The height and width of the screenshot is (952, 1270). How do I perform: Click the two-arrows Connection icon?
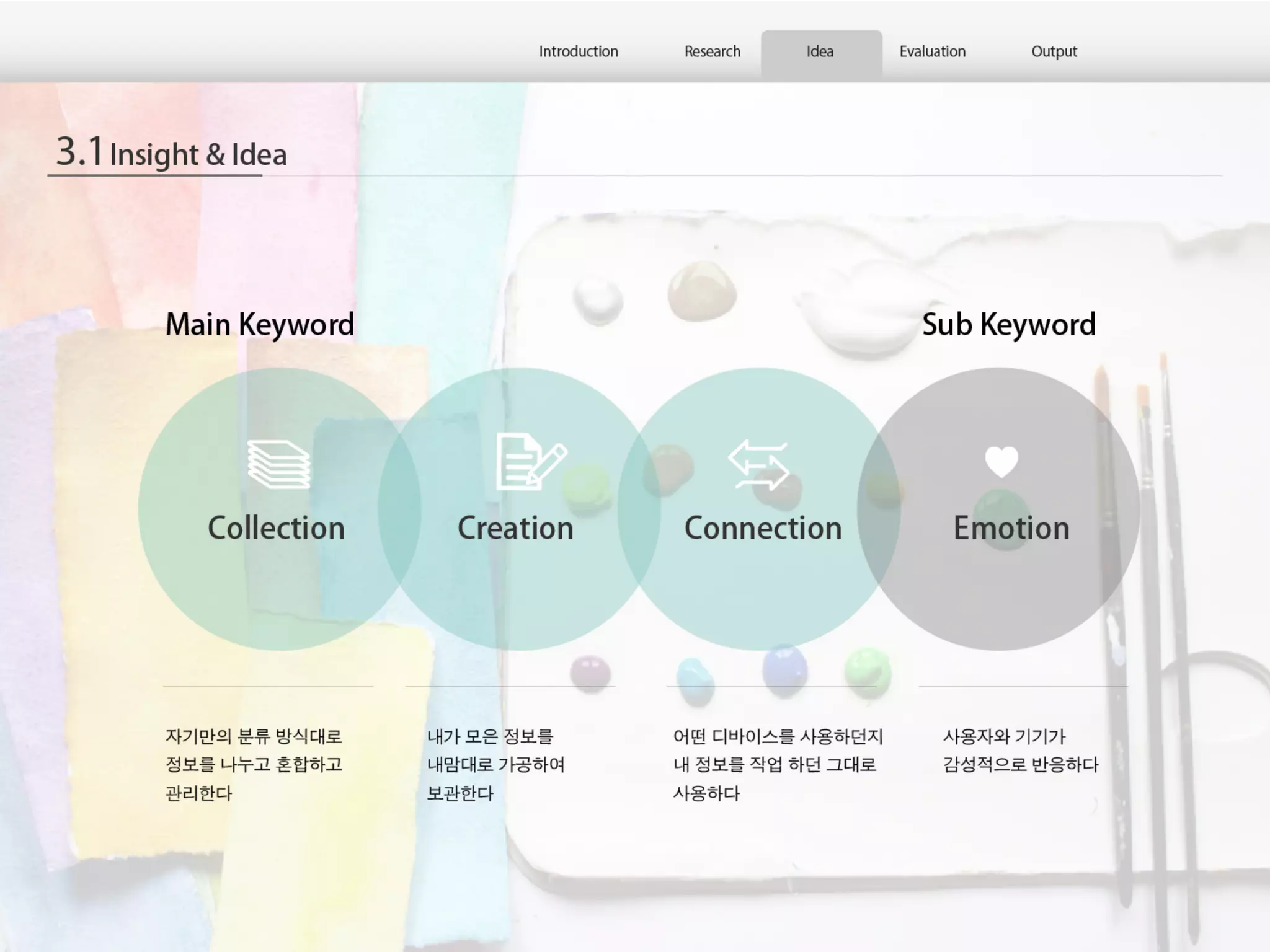tap(758, 465)
